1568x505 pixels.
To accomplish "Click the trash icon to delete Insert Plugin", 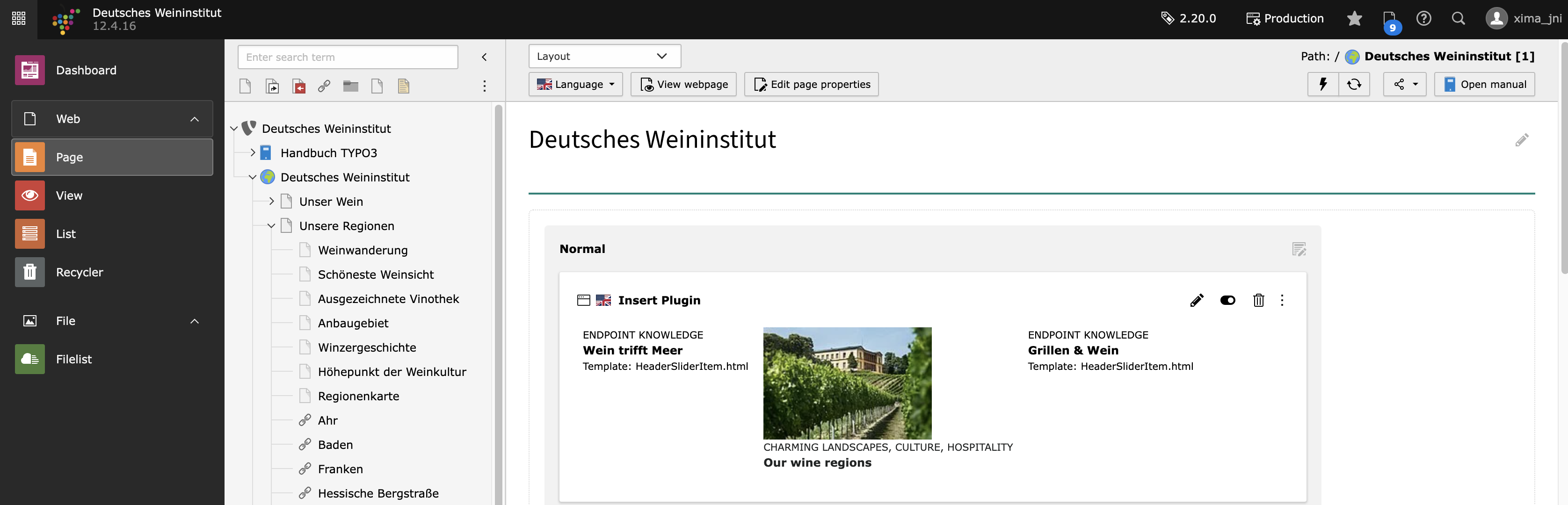I will pyautogui.click(x=1258, y=300).
